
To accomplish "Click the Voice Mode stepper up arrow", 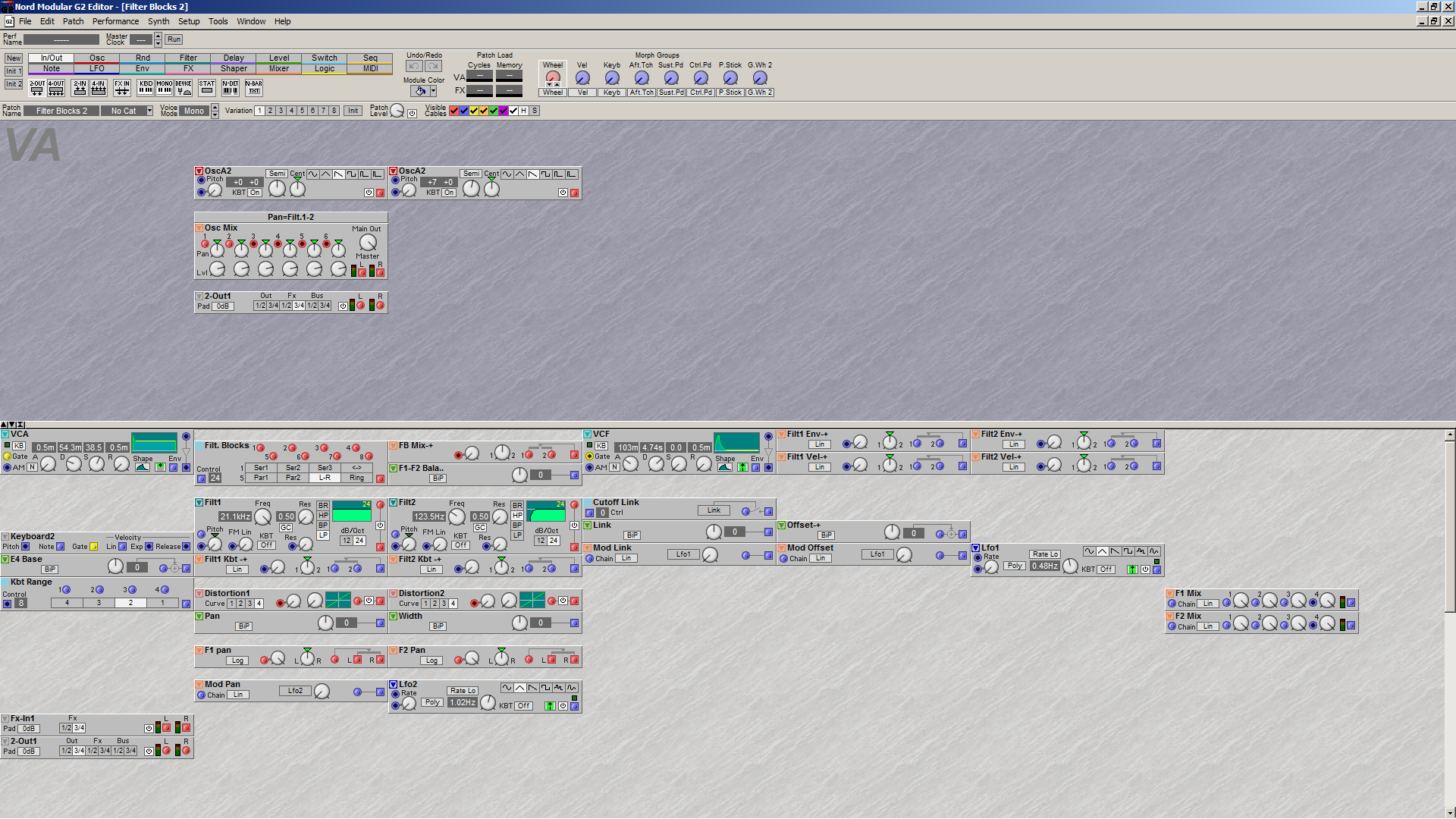I will [x=215, y=108].
